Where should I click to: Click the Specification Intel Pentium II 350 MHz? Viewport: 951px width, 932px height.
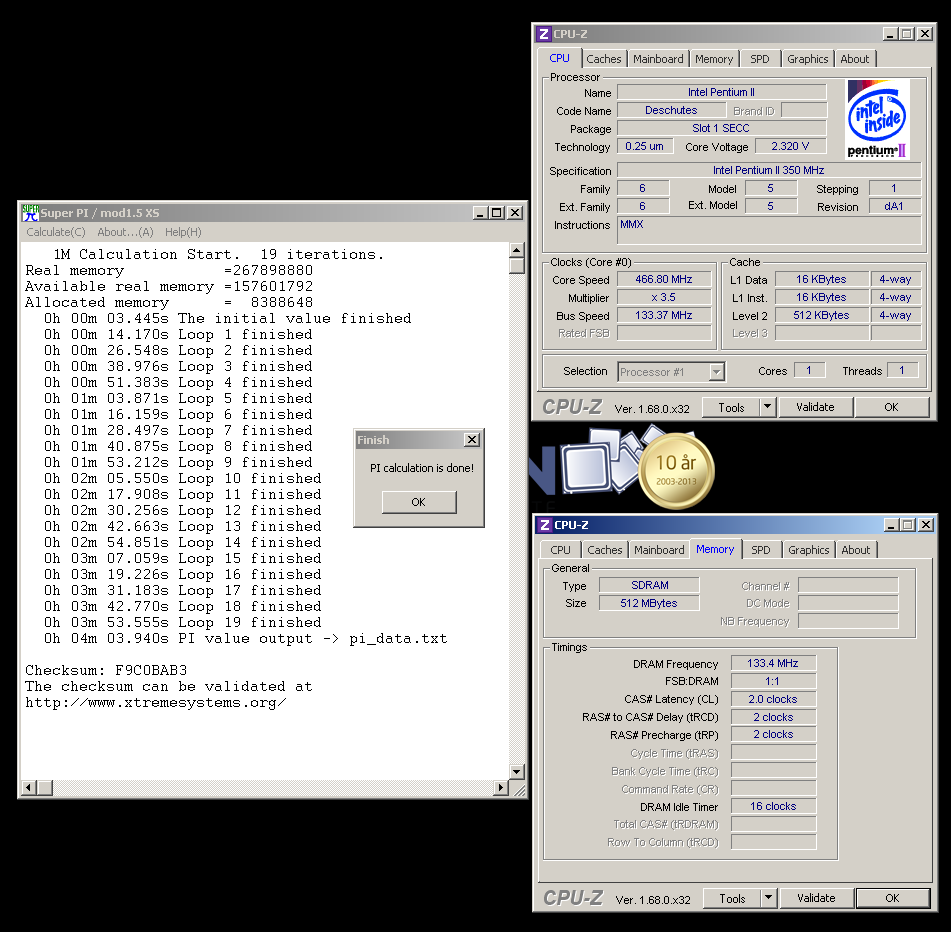769,170
